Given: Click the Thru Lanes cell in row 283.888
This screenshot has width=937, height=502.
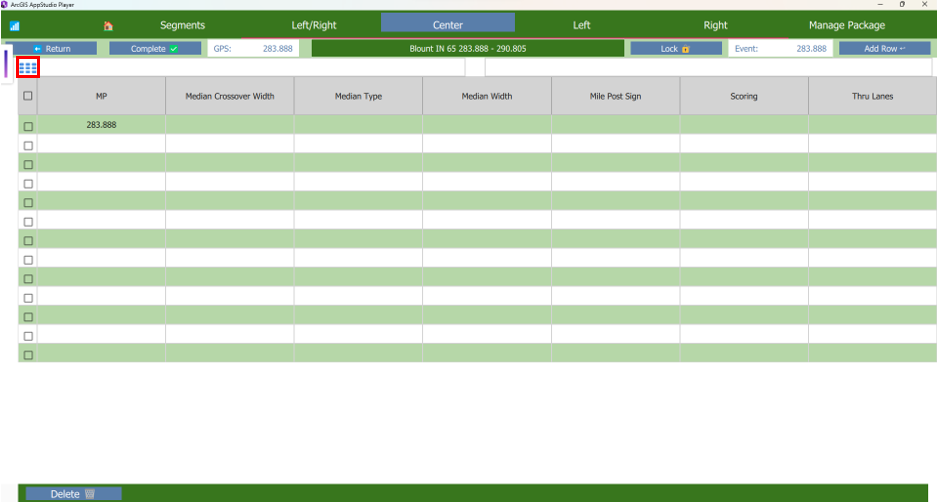Looking at the screenshot, I should [872, 124].
